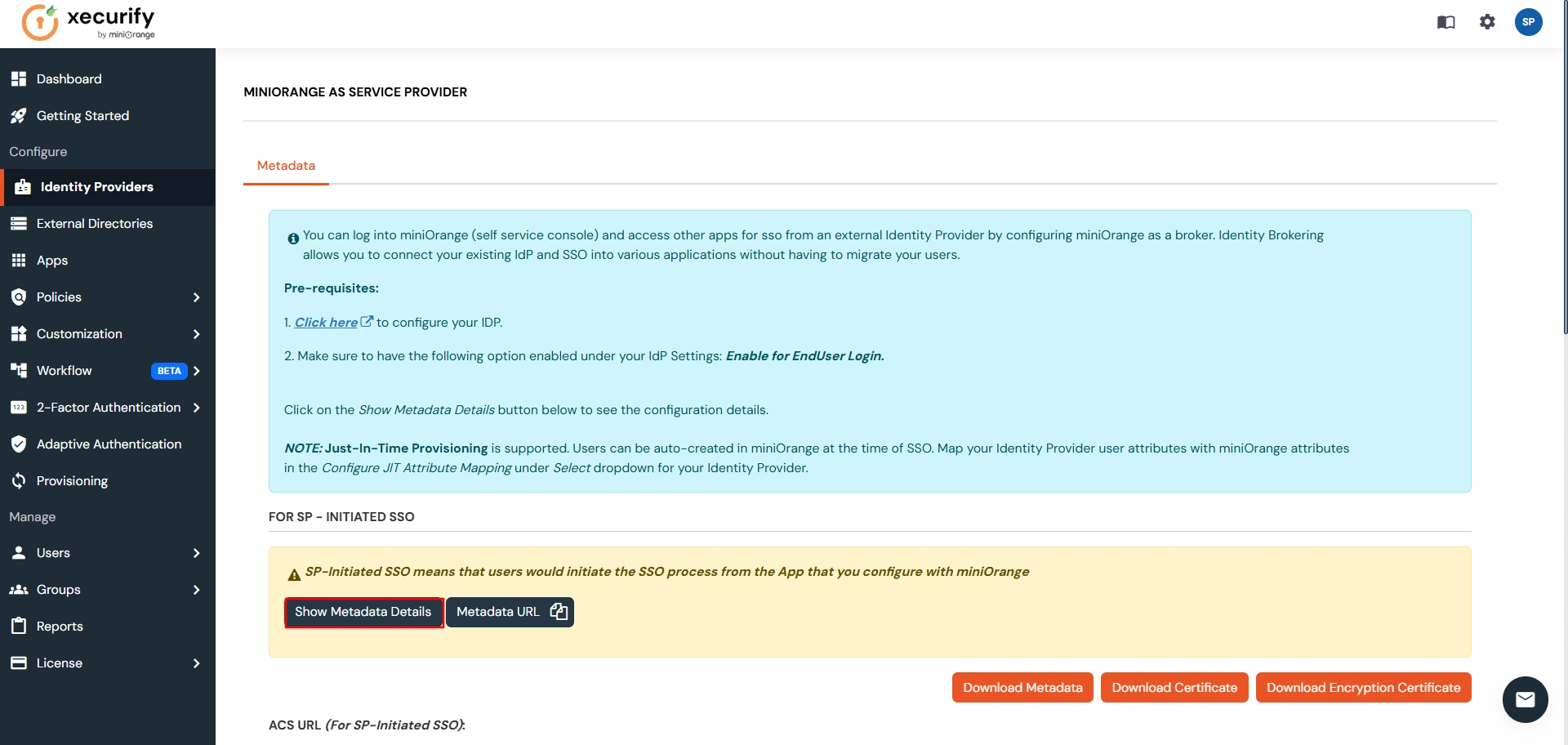Click the Groups people icon
This screenshot has height=745, width=1568.
point(19,589)
